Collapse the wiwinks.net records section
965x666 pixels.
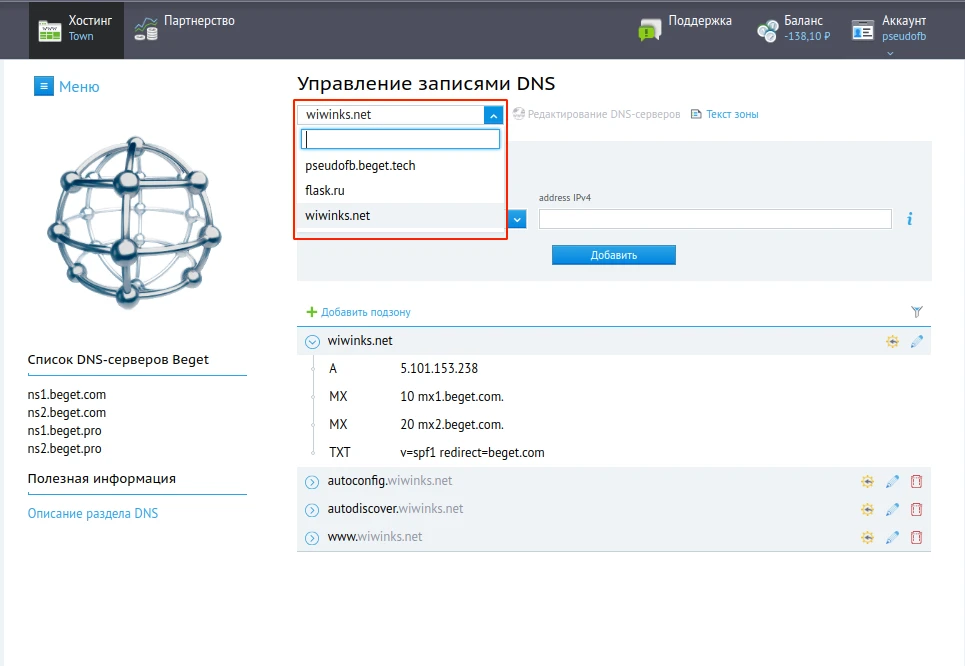pyautogui.click(x=312, y=341)
